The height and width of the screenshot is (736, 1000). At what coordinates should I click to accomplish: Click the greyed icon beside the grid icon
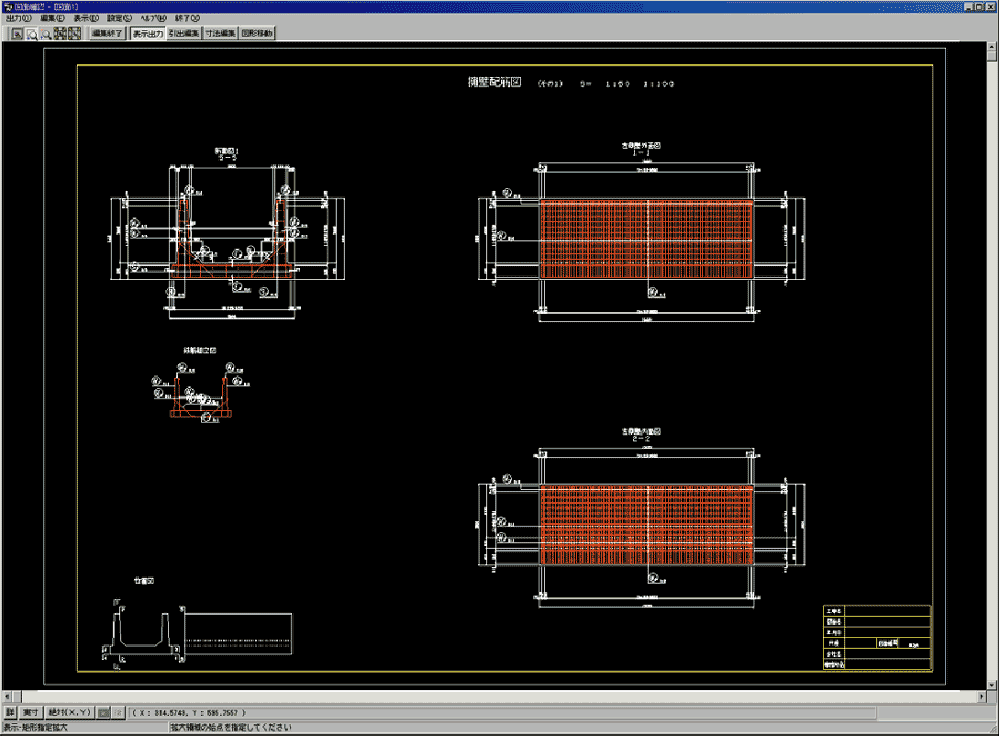coord(118,713)
